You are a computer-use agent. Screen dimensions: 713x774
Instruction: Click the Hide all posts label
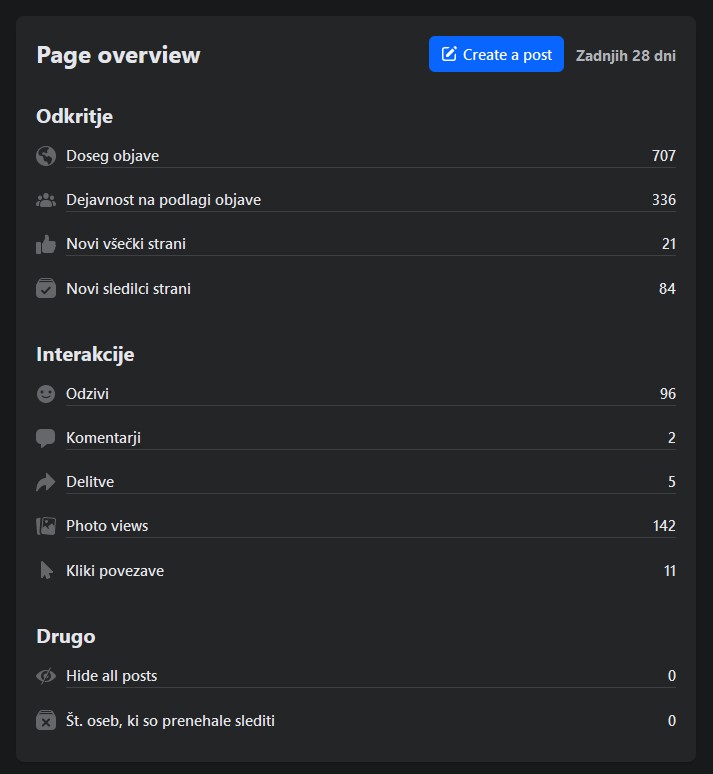(x=111, y=676)
